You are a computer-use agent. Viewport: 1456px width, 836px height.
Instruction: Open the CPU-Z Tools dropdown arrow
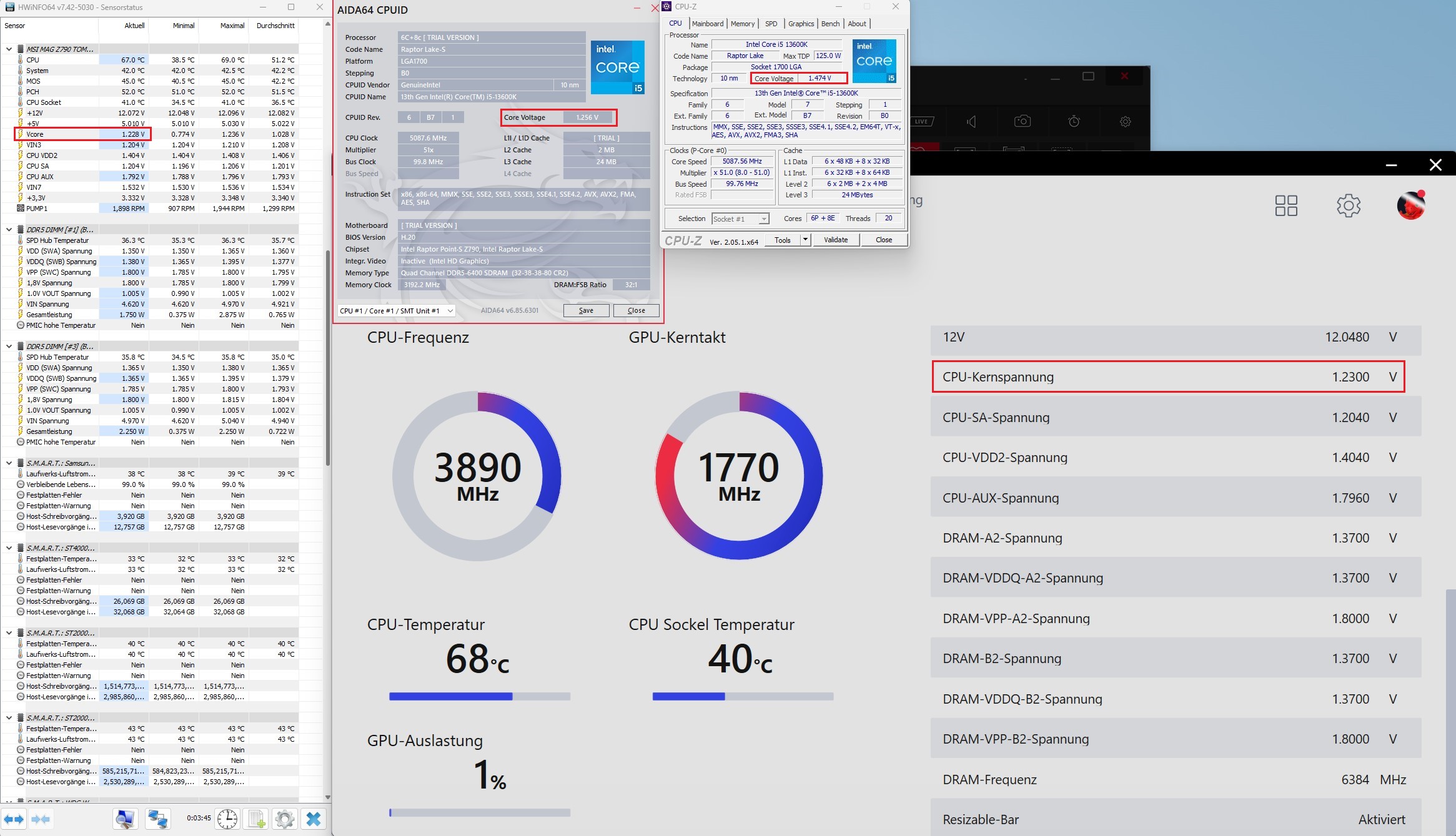coord(805,240)
